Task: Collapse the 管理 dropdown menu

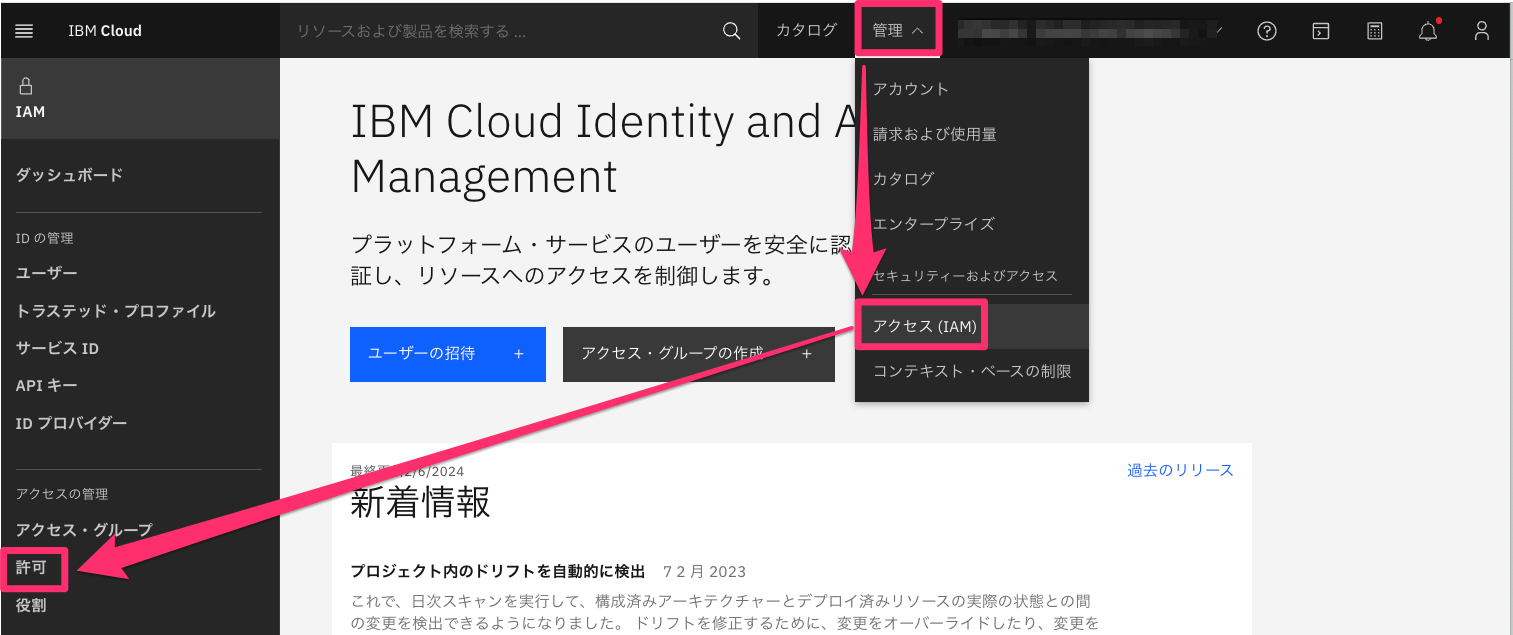Action: 897,31
